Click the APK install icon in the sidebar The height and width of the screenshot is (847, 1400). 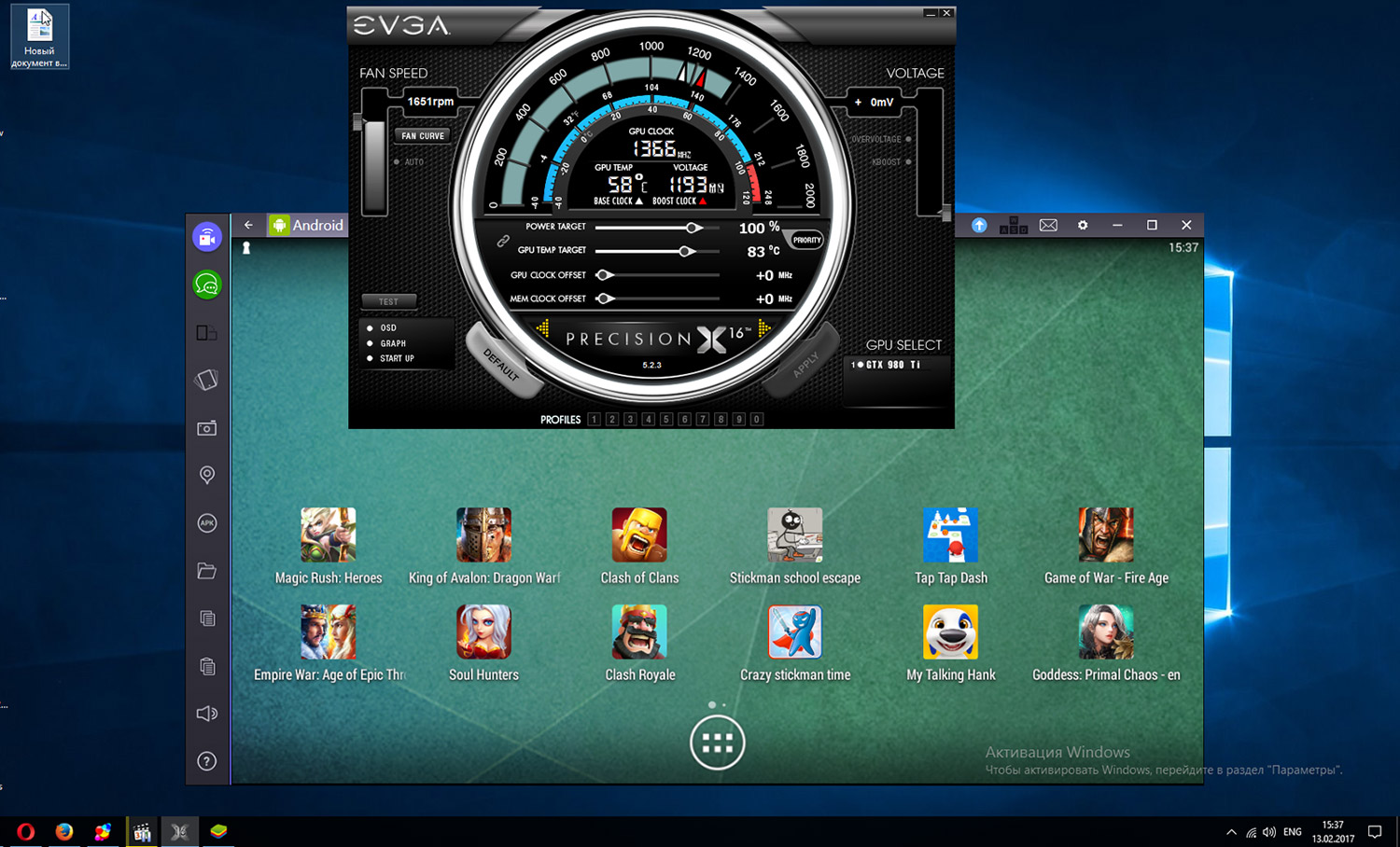[x=207, y=523]
